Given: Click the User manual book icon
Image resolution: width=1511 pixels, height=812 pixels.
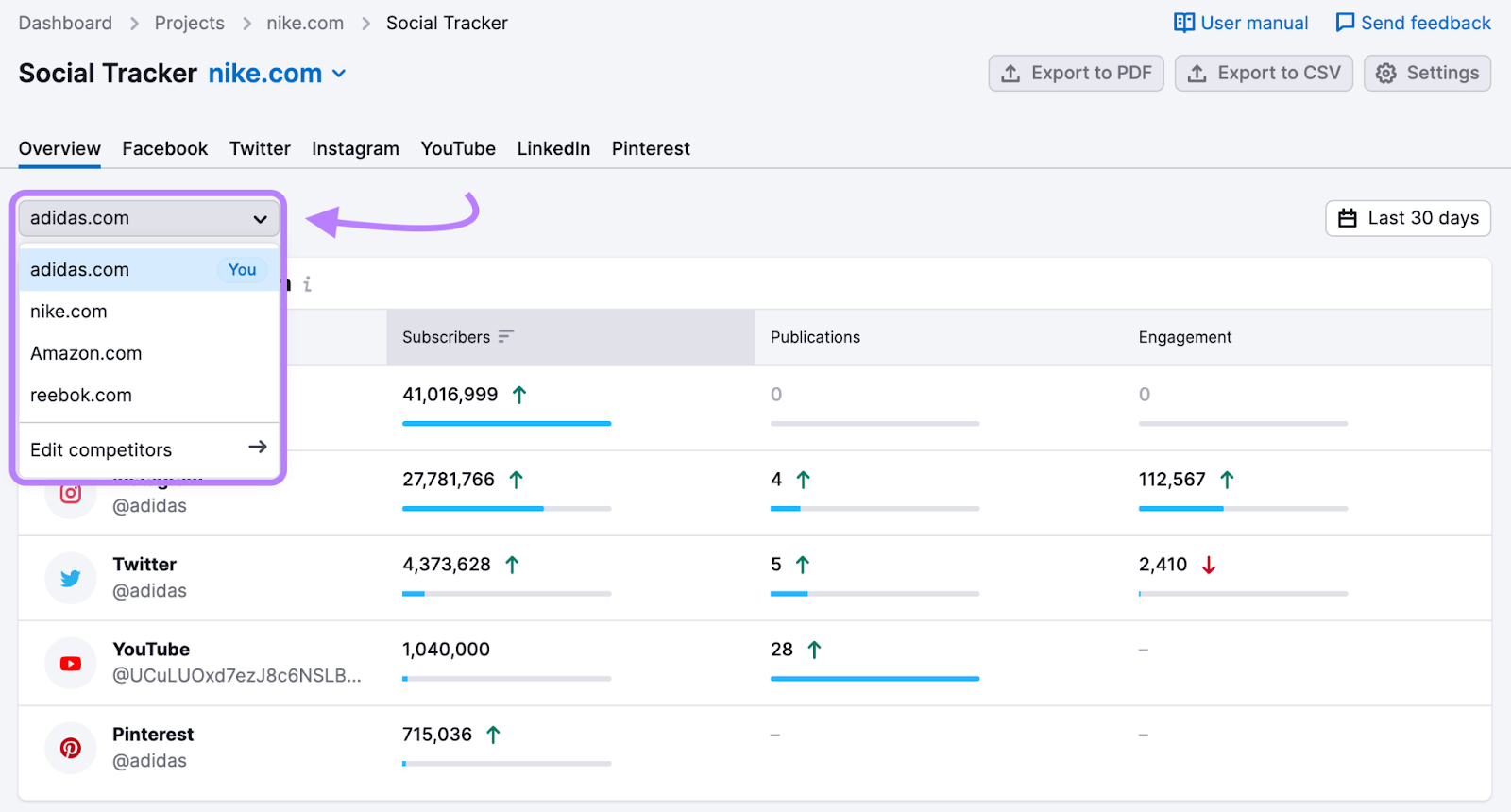Looking at the screenshot, I should [x=1184, y=23].
